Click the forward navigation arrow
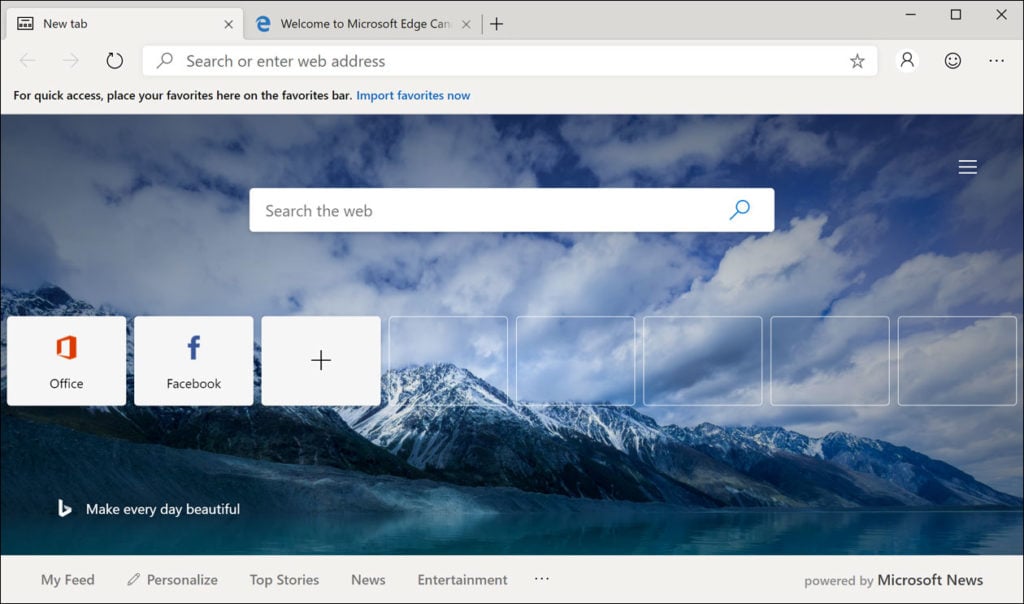This screenshot has height=604, width=1024. (x=69, y=60)
